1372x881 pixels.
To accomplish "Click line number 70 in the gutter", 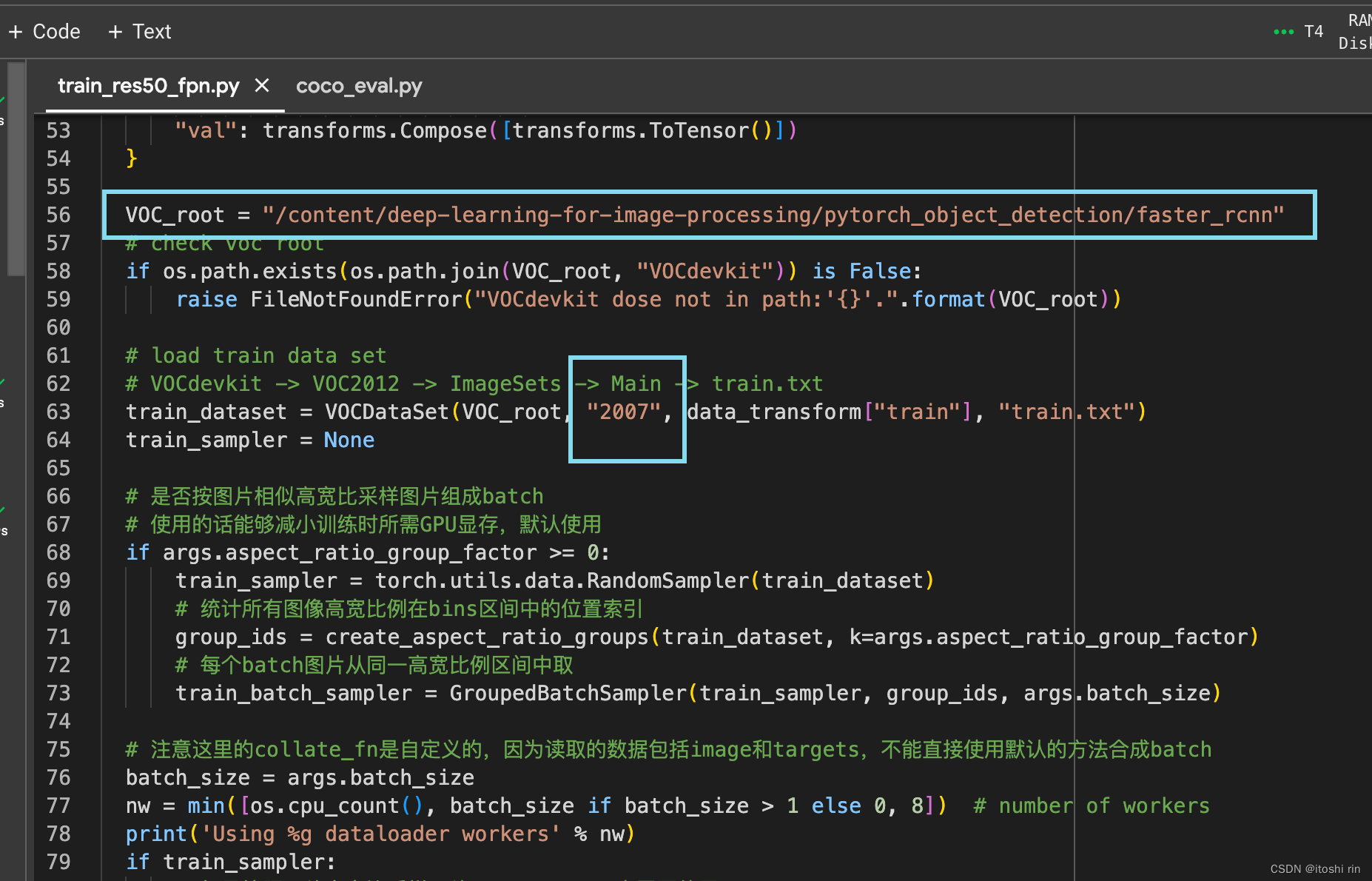I will point(58,609).
